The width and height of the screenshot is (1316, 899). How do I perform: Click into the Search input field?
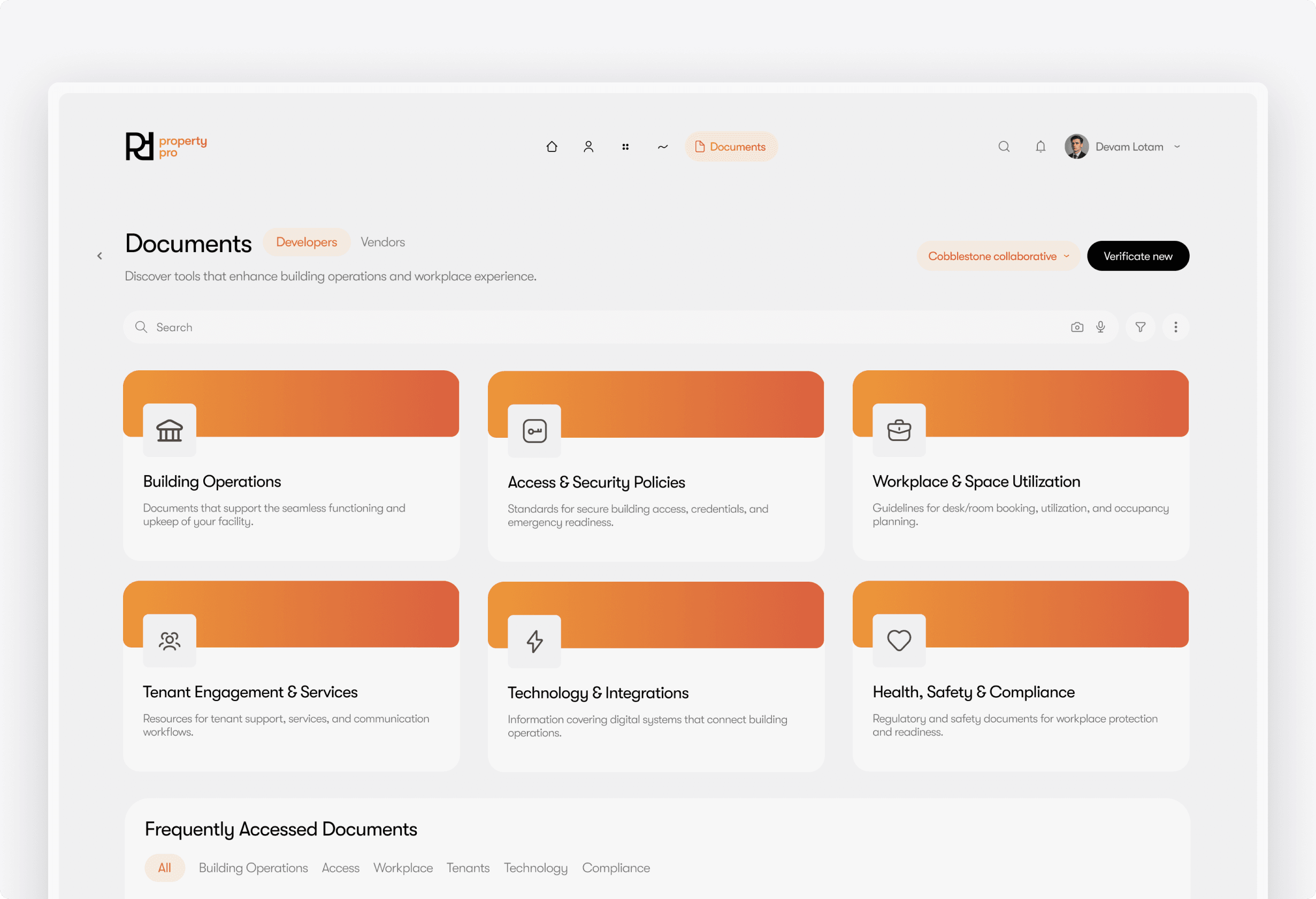click(620, 327)
